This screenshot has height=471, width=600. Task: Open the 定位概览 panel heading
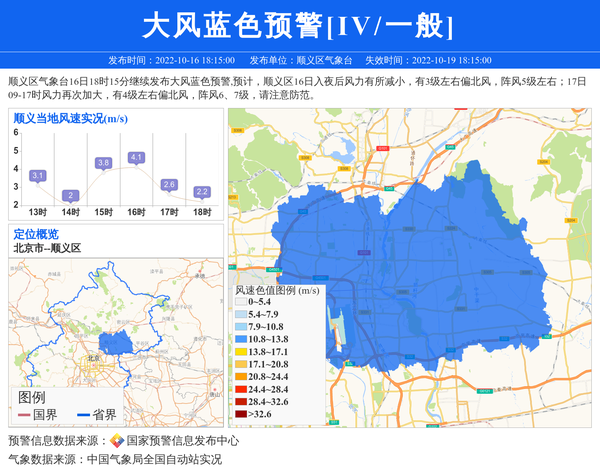click(x=36, y=234)
